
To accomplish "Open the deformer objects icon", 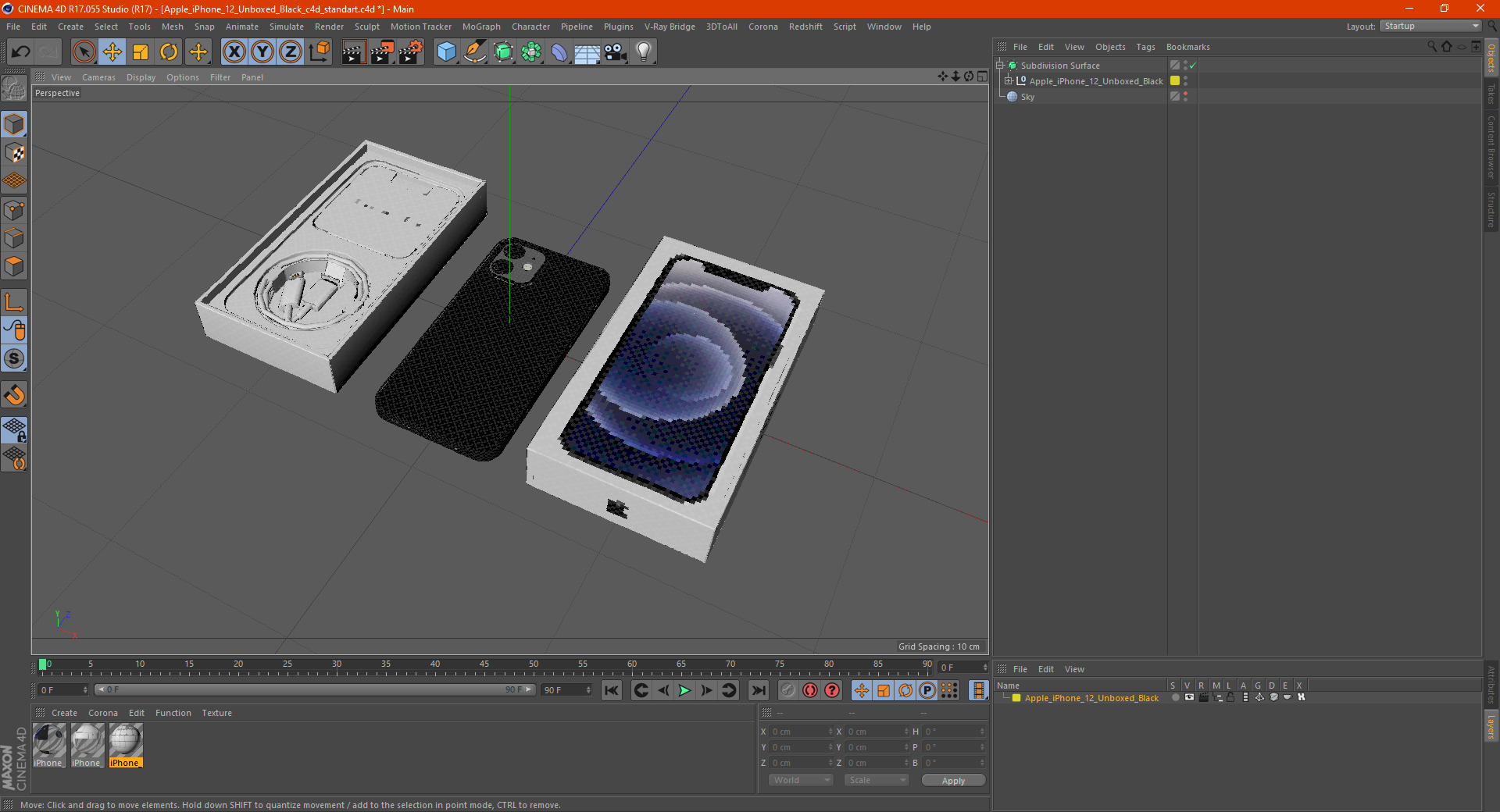I will click(559, 52).
